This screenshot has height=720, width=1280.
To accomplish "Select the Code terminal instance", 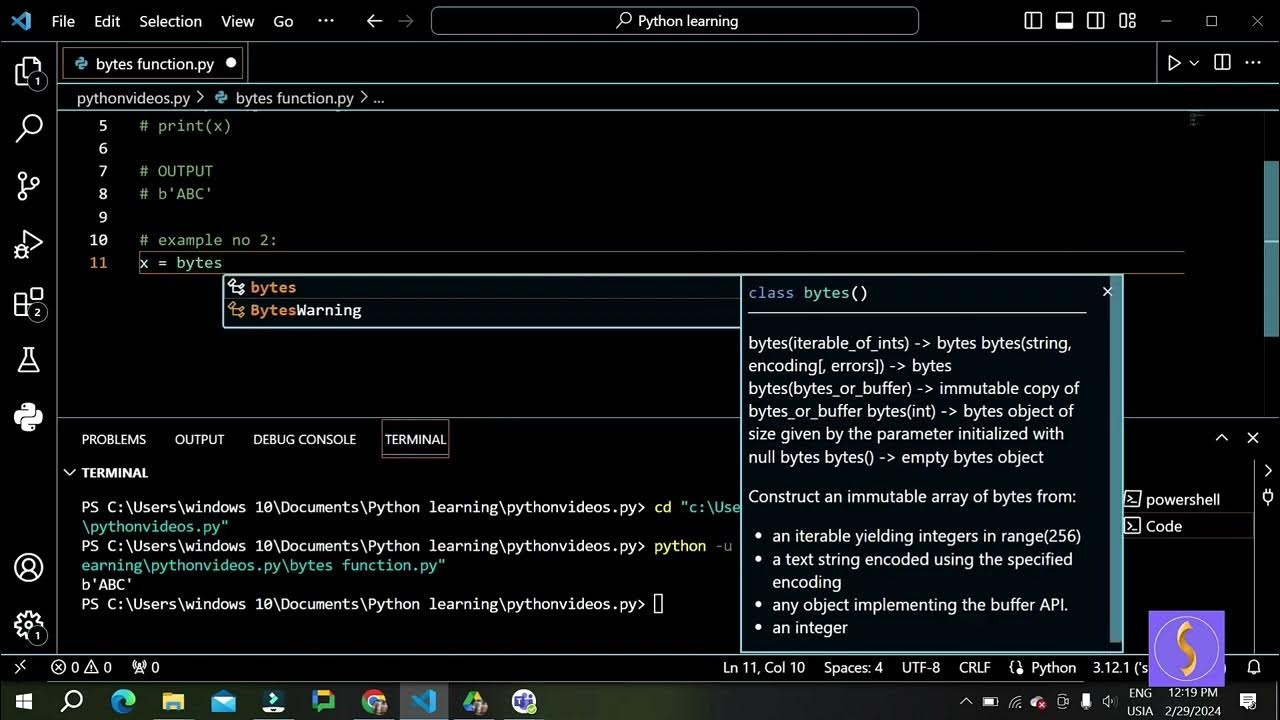I will click(1187, 526).
